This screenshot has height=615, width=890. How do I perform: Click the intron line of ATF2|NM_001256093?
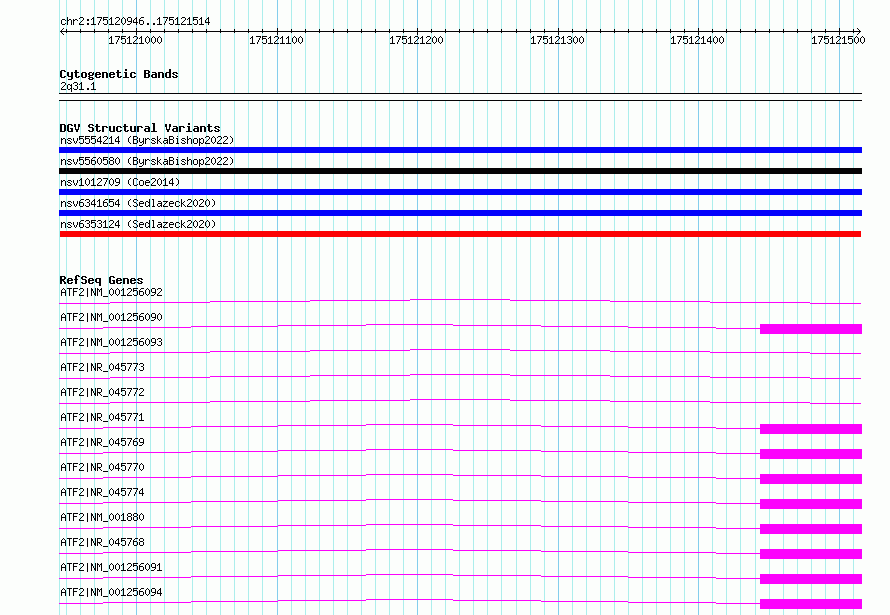coord(460,349)
